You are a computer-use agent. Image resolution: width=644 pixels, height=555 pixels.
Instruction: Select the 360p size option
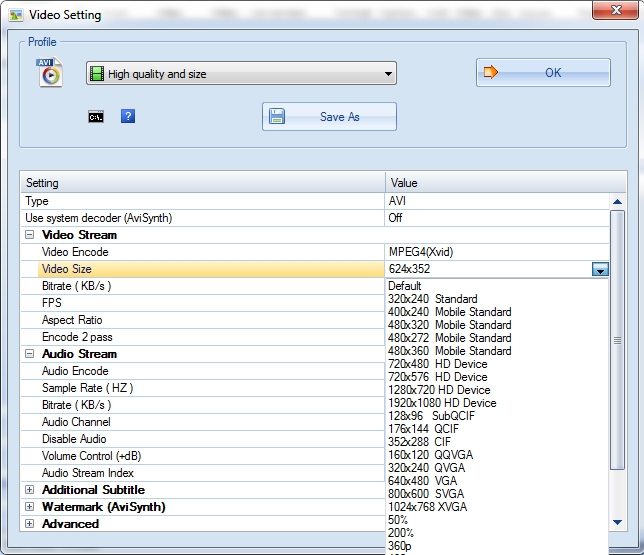tap(497, 546)
